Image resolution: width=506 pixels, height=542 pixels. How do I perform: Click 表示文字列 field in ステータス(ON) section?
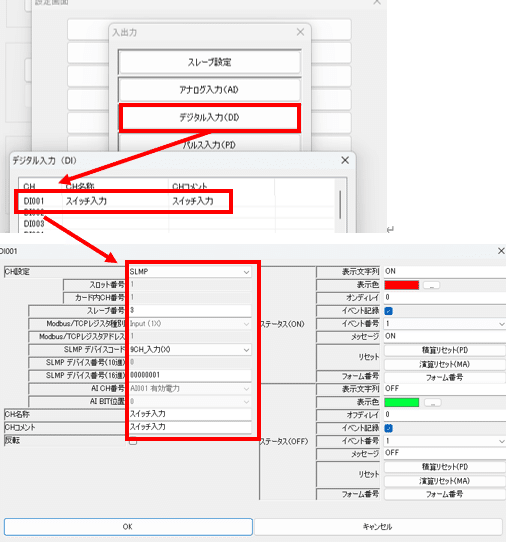pyautogui.click(x=445, y=271)
